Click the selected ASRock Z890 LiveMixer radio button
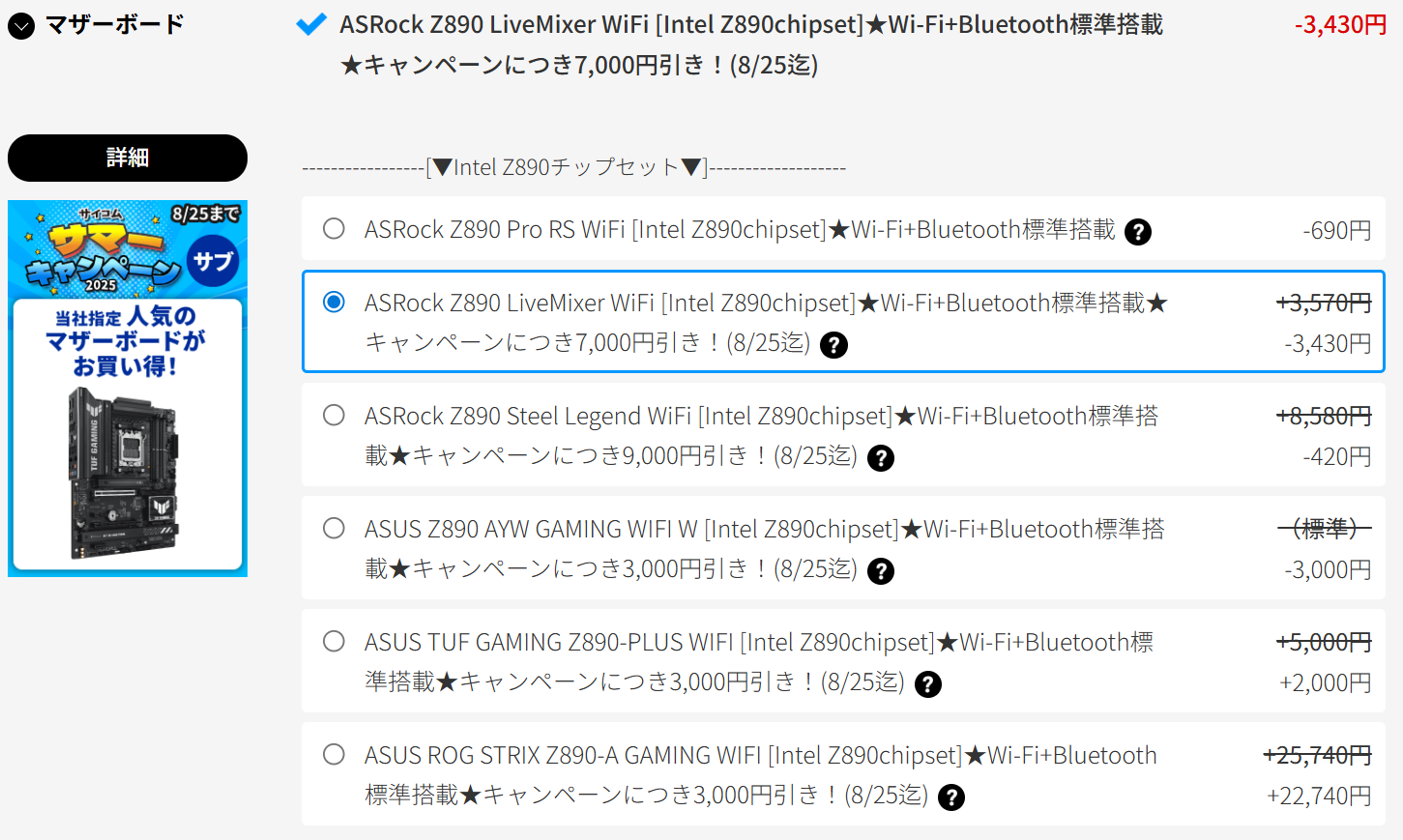 pos(334,303)
